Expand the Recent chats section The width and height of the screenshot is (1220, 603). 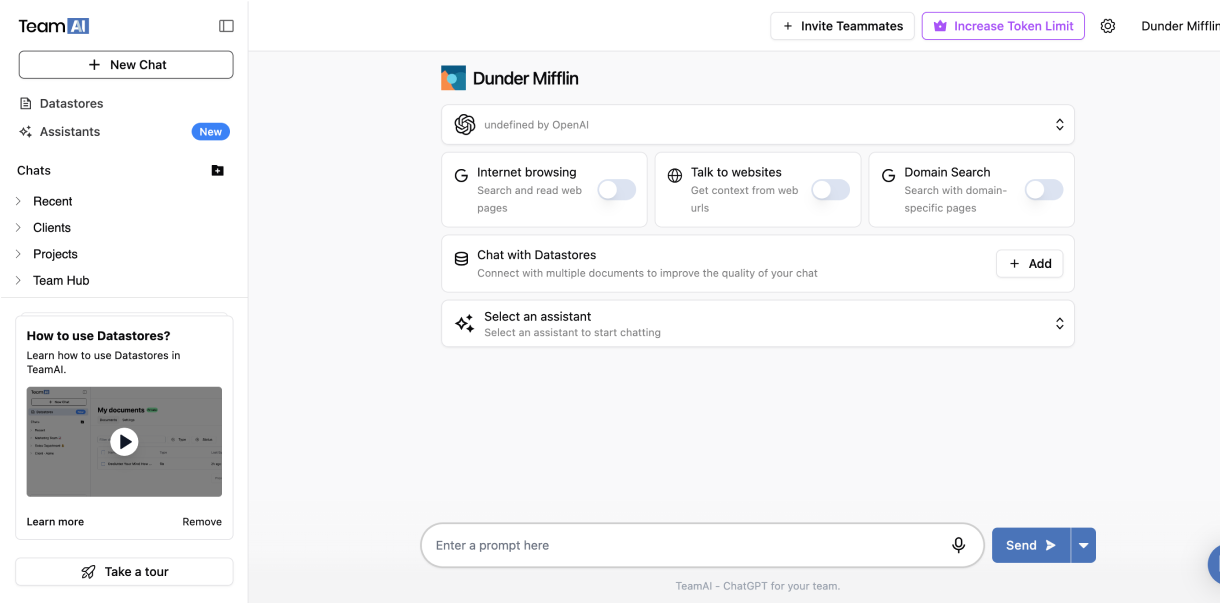52,201
